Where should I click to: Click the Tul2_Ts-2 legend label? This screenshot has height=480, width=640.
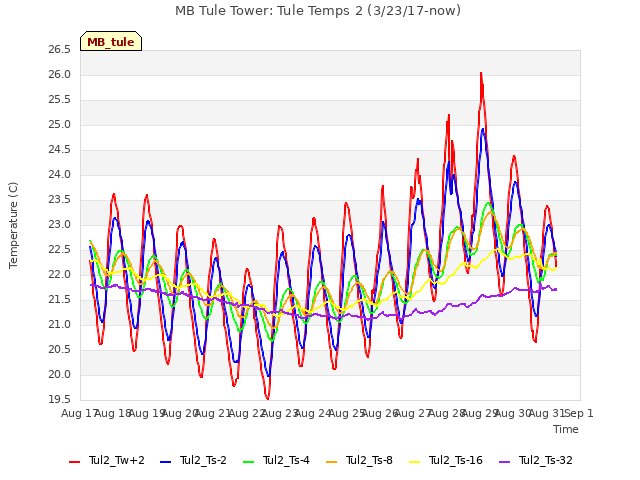pyautogui.click(x=203, y=460)
